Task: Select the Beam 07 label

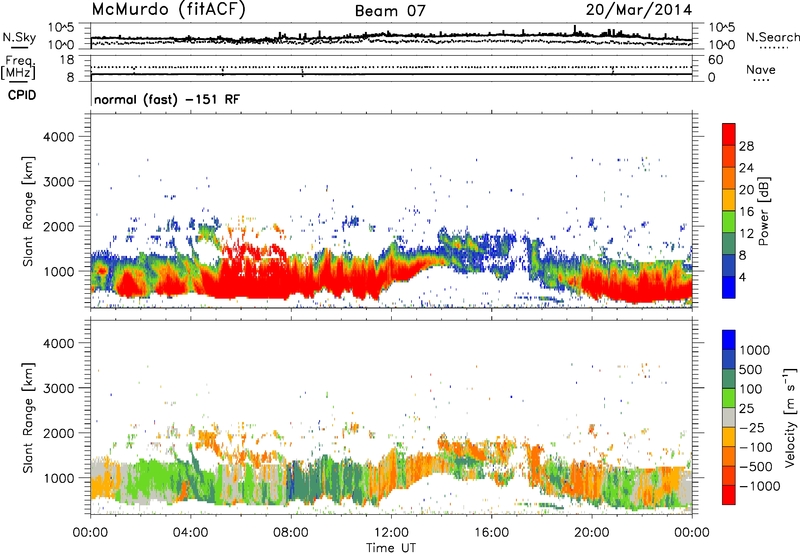Action: click(390, 11)
